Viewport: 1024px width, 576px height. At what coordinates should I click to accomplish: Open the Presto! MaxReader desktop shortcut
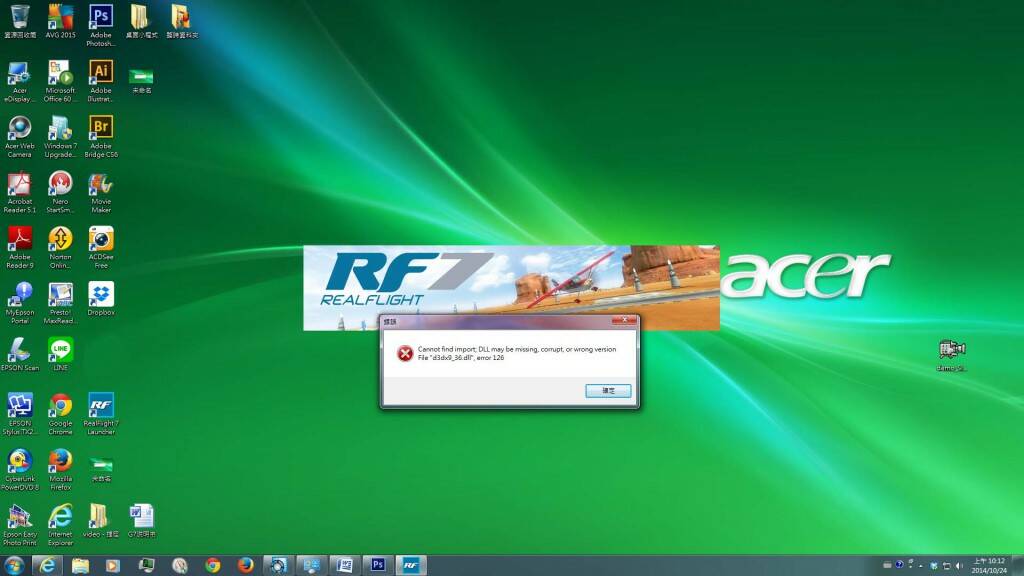point(60,303)
